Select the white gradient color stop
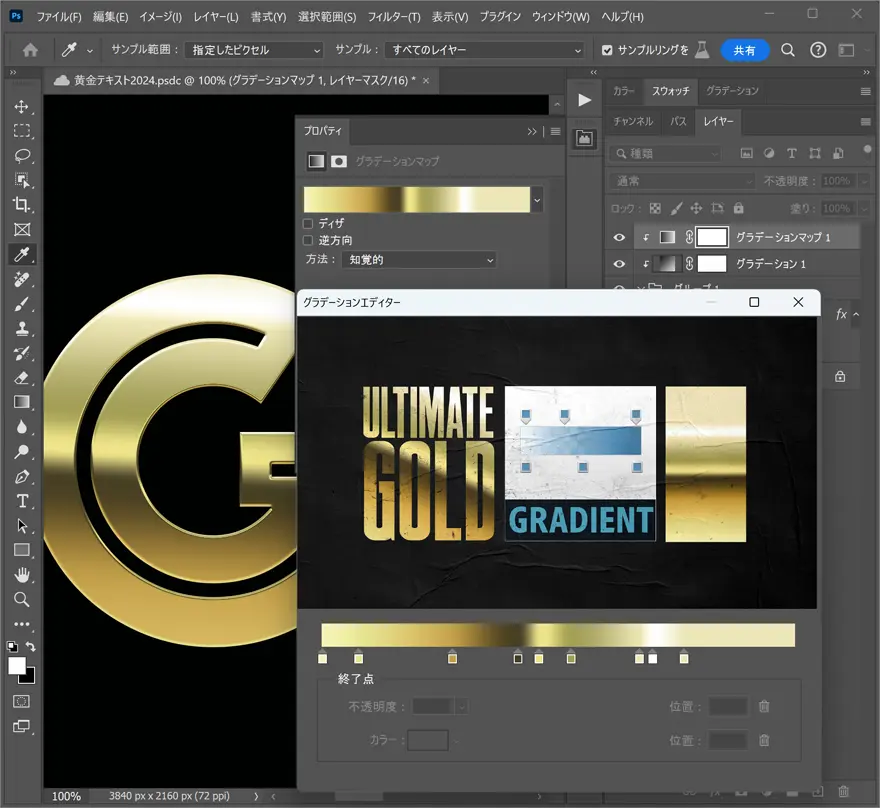880x808 pixels. 653,658
